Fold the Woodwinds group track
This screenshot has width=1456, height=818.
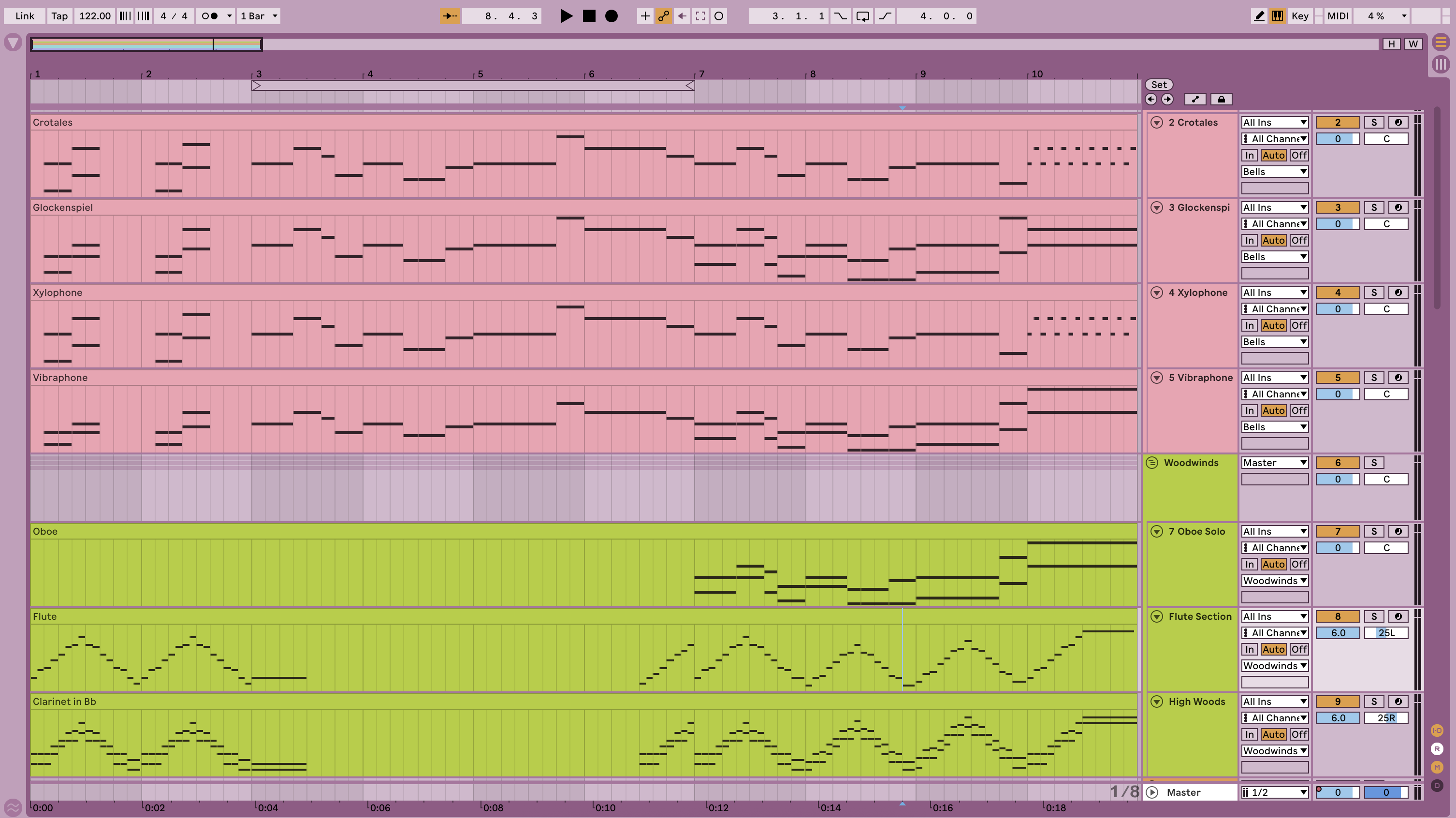pyautogui.click(x=1152, y=463)
